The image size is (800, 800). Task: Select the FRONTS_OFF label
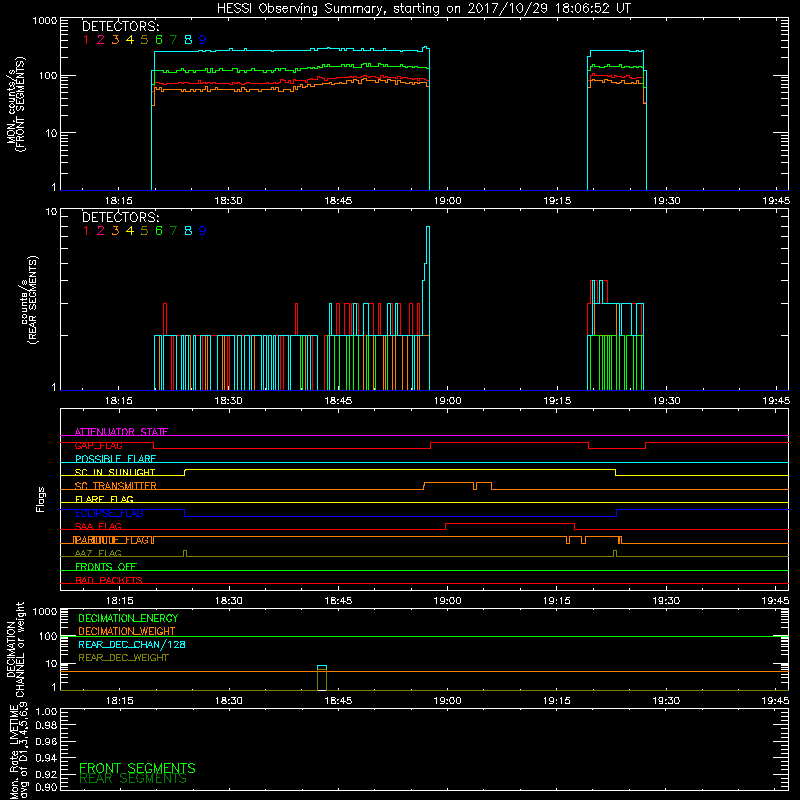click(x=106, y=567)
